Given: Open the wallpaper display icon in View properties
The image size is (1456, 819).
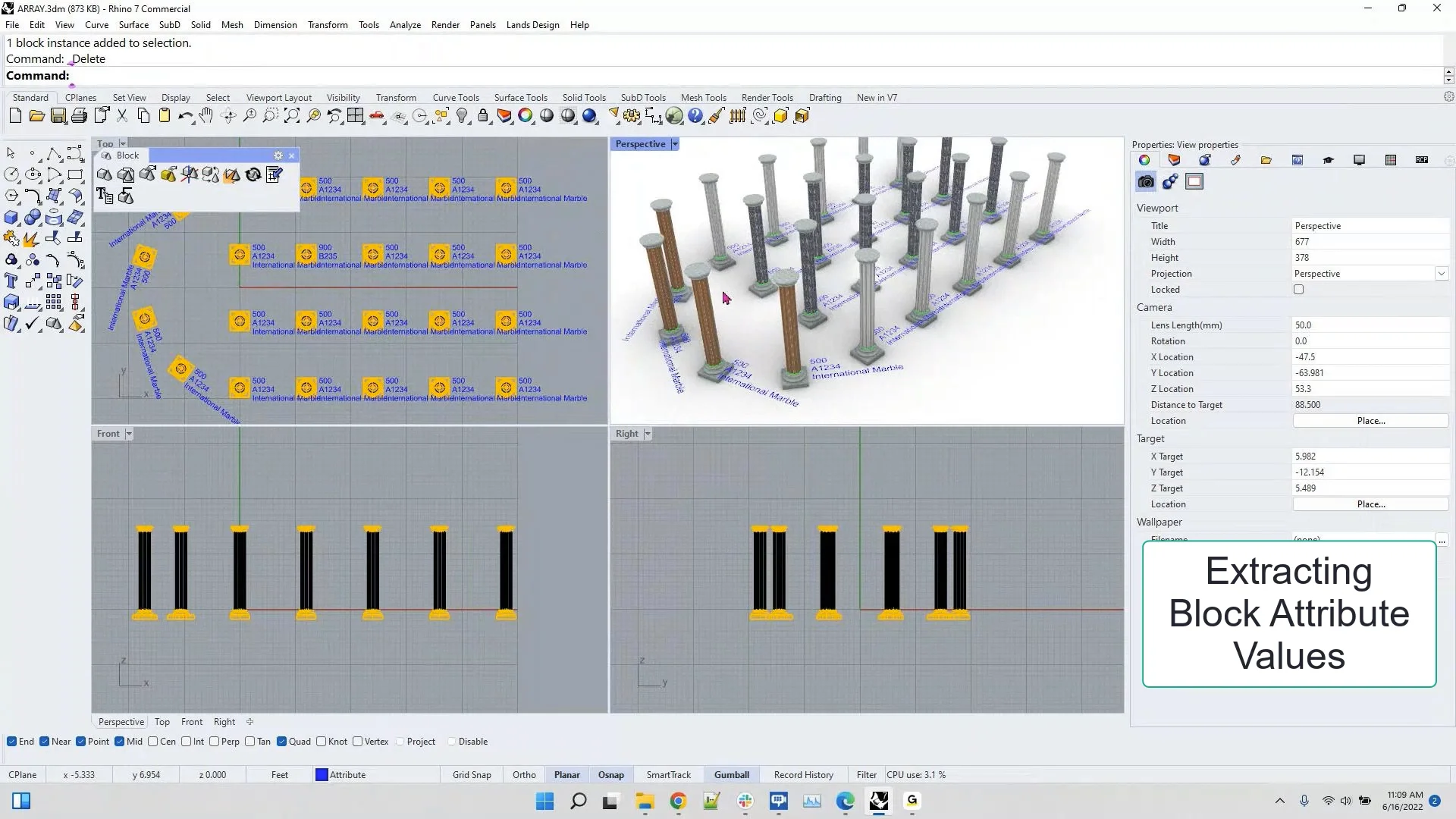Looking at the screenshot, I should click(x=1194, y=181).
